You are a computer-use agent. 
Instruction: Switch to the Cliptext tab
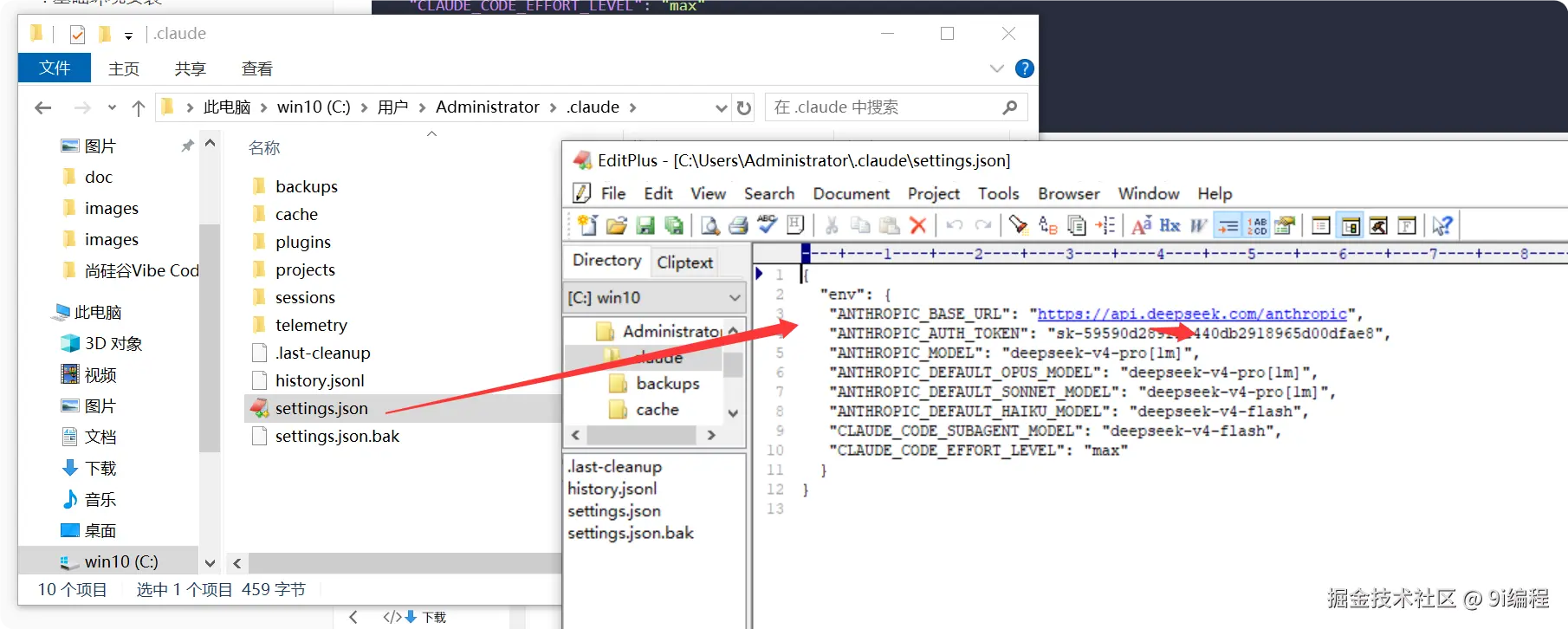[684, 262]
